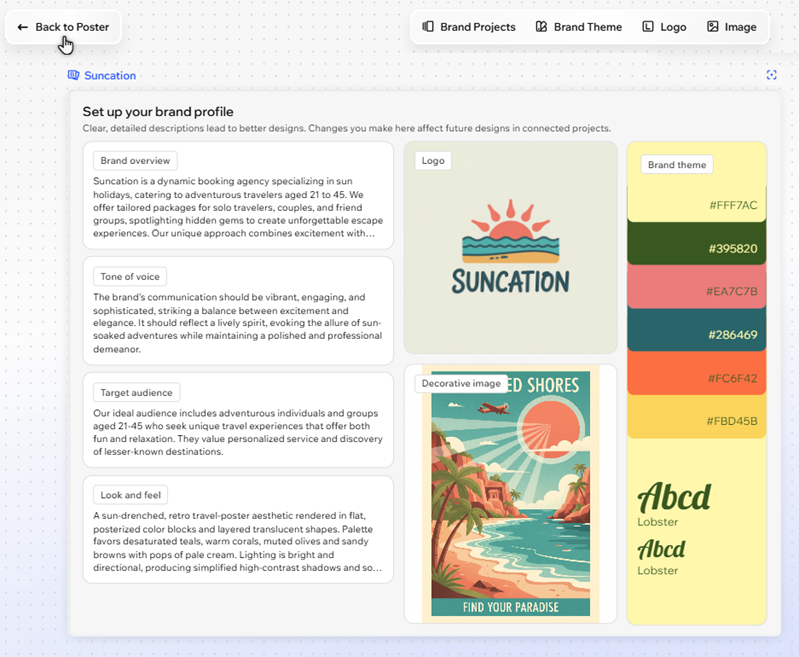The width and height of the screenshot is (799, 657).
Task: Click the Logo label tag
Action: (x=433, y=161)
